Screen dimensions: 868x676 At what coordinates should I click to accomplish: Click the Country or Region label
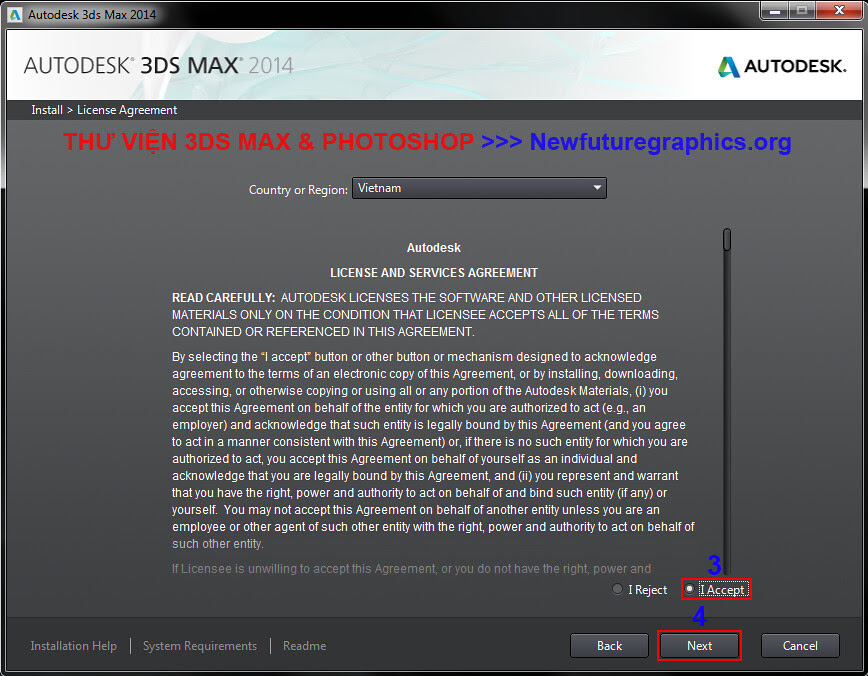pyautogui.click(x=298, y=190)
